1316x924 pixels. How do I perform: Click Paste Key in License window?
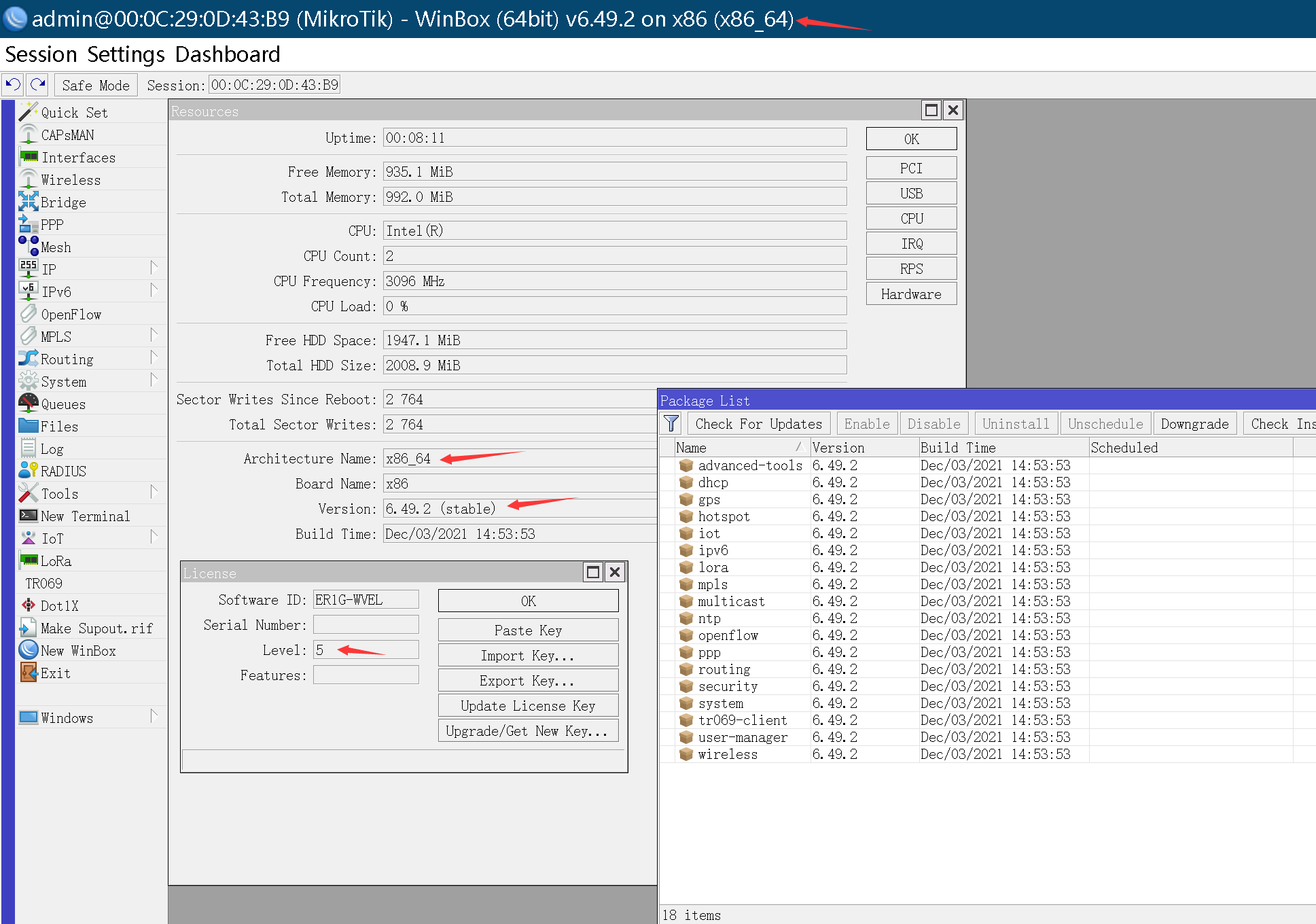528,630
